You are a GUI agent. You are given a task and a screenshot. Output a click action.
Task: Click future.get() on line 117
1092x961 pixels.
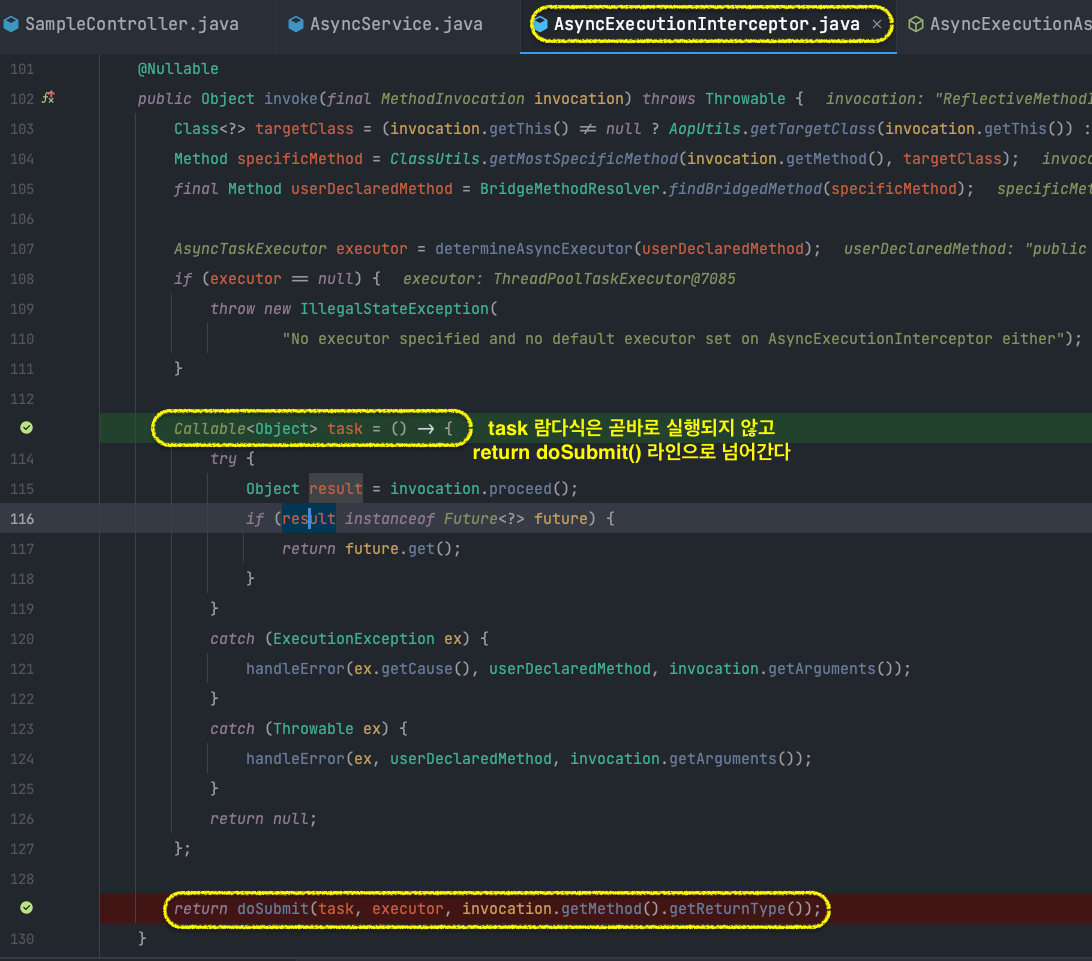pos(398,549)
